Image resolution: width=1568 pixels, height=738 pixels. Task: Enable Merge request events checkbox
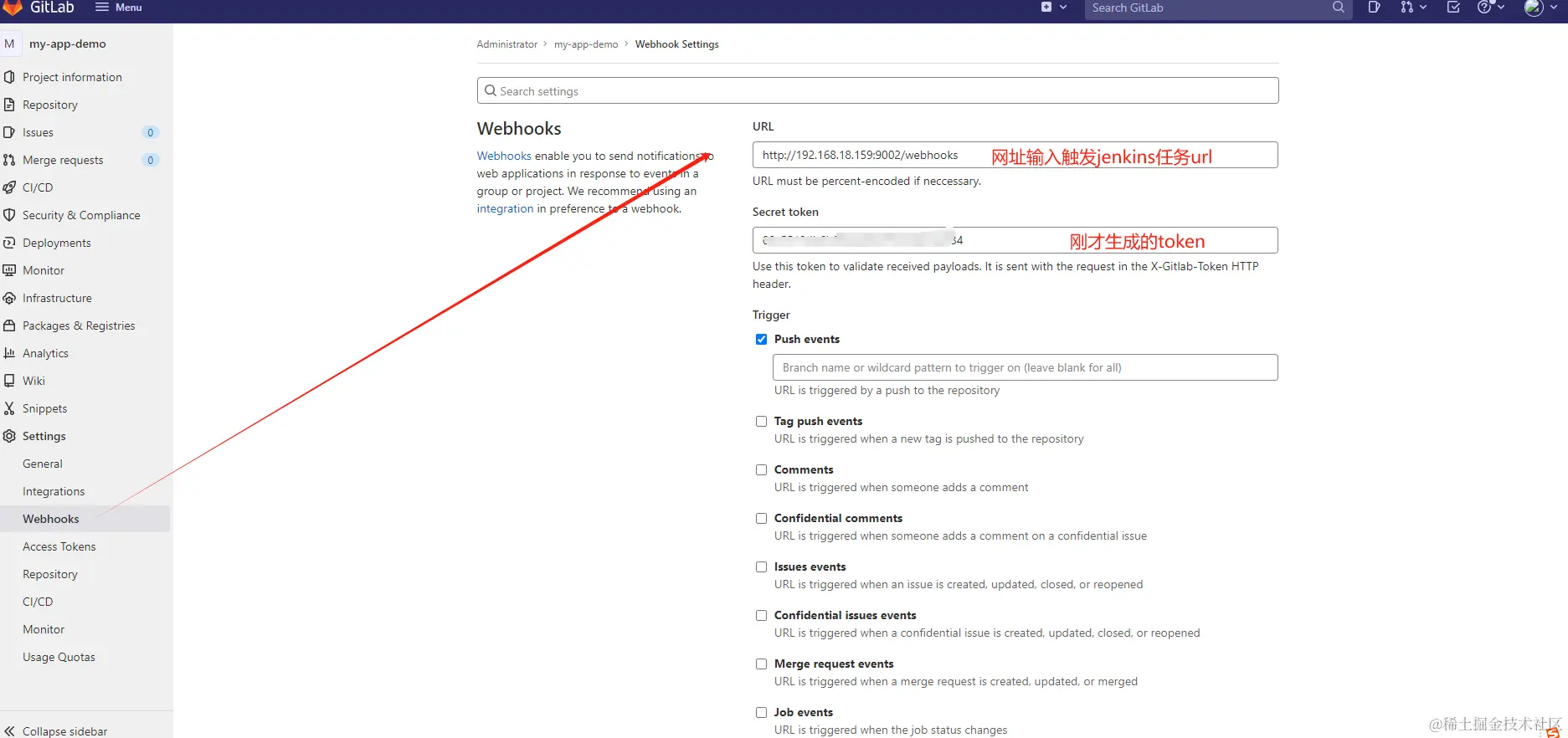coord(761,664)
